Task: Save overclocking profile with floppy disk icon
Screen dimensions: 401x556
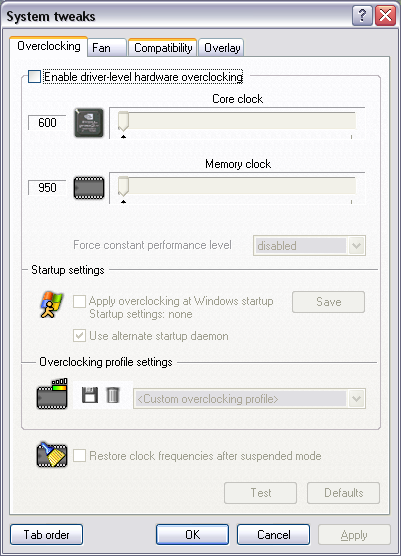Action: click(x=90, y=395)
